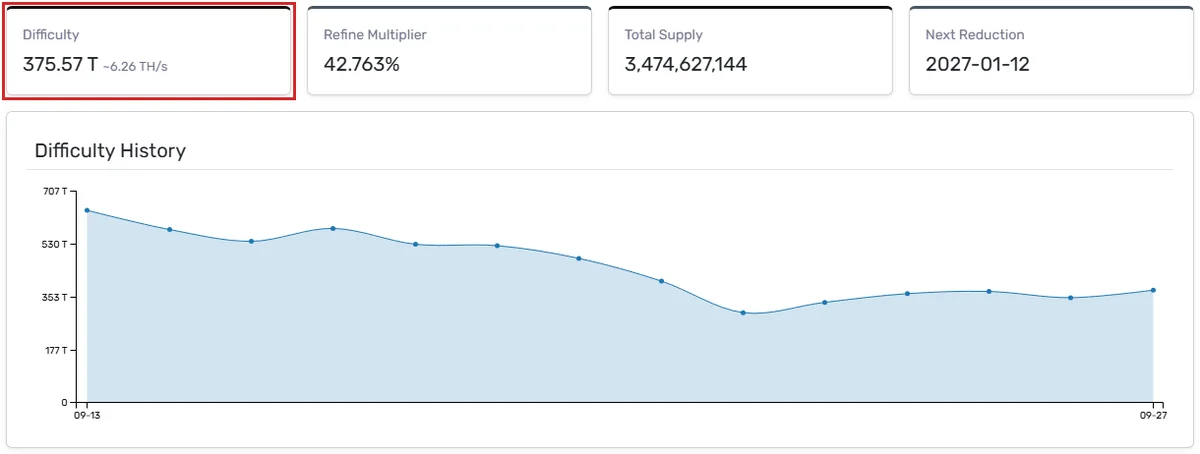
Task: Click the 09-27 x-axis date label
Action: click(1153, 414)
